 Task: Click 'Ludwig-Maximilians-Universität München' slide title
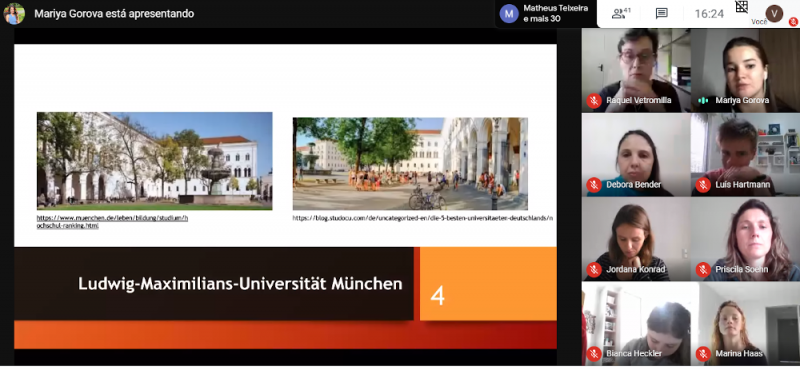click(x=240, y=284)
